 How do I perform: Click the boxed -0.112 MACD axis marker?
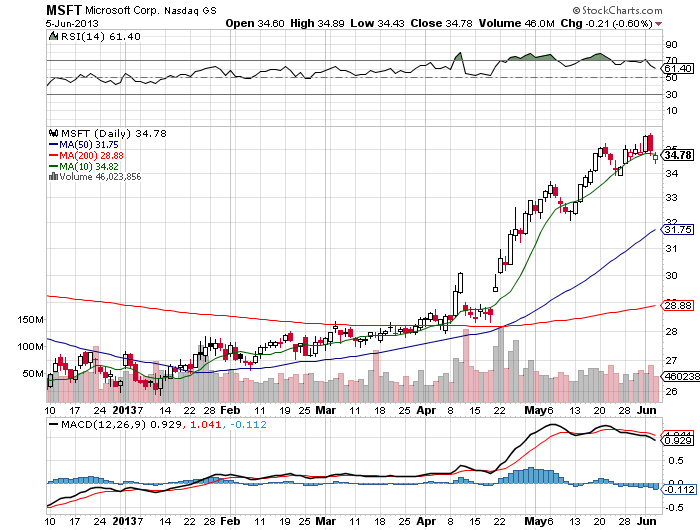point(679,490)
